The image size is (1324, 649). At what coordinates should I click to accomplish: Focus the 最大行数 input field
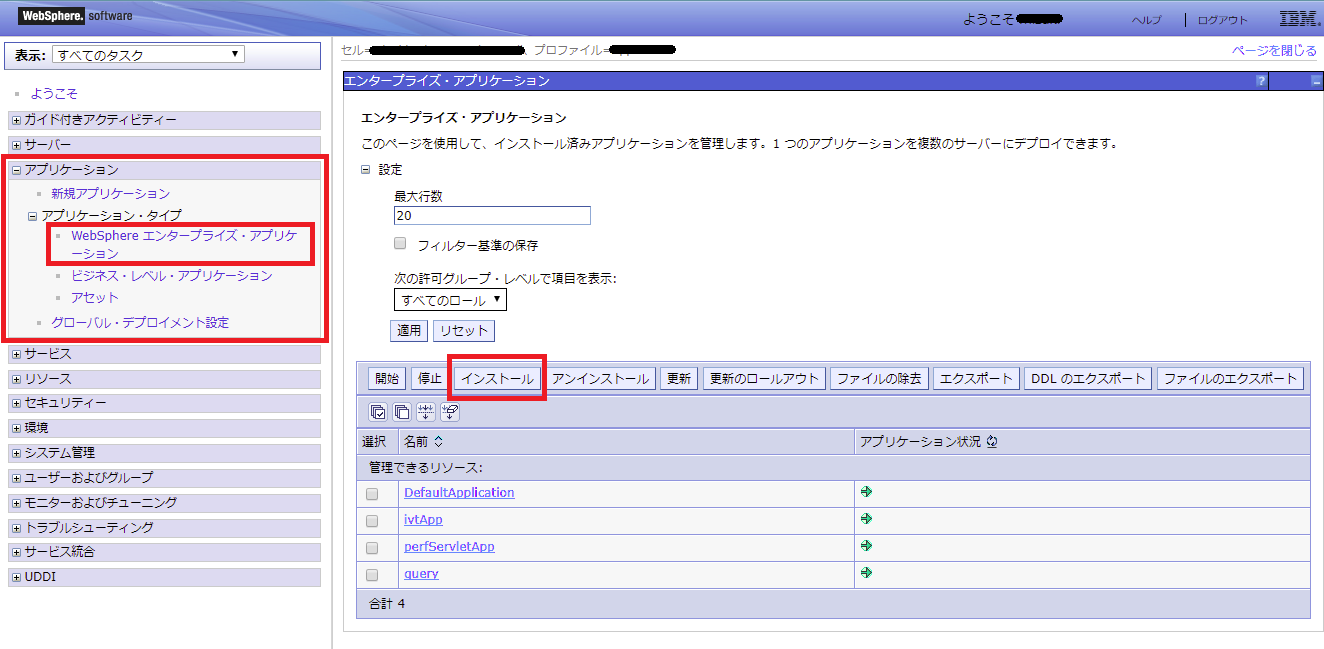click(492, 215)
